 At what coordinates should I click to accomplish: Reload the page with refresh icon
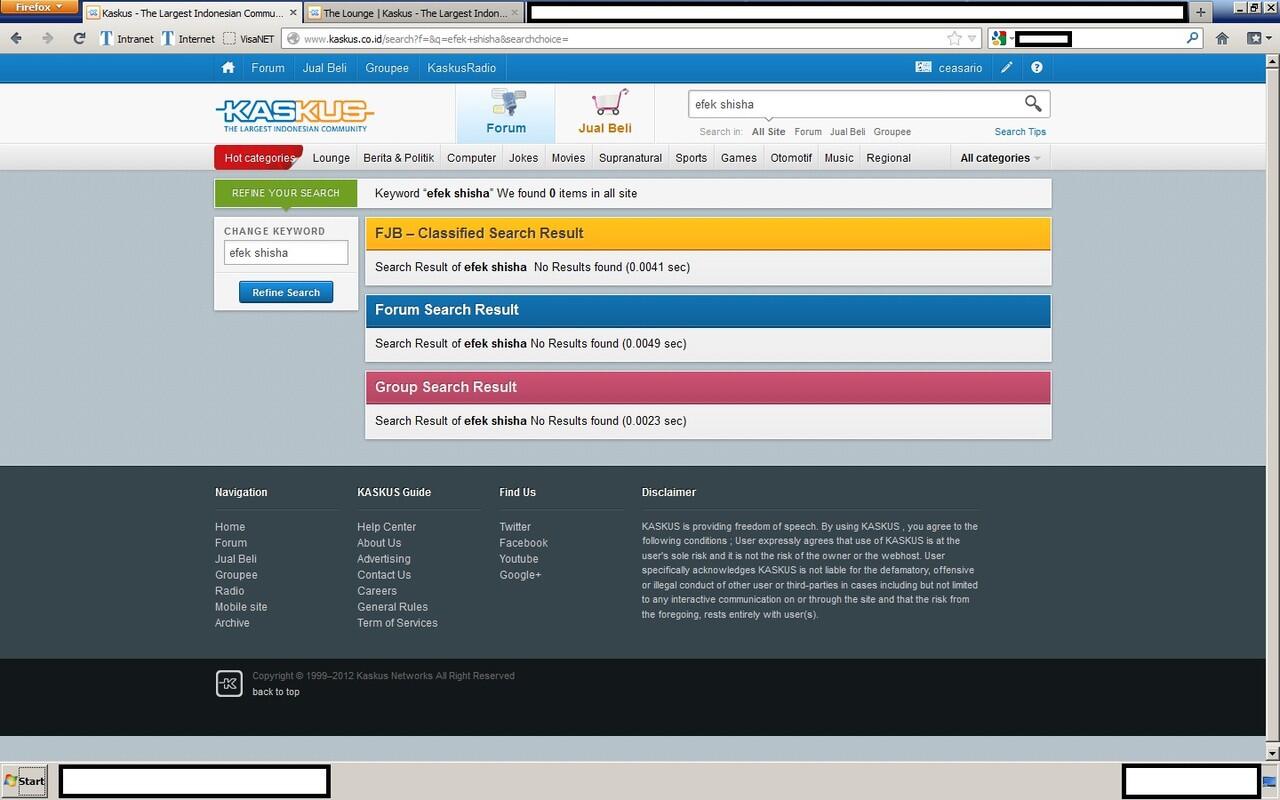tap(79, 38)
